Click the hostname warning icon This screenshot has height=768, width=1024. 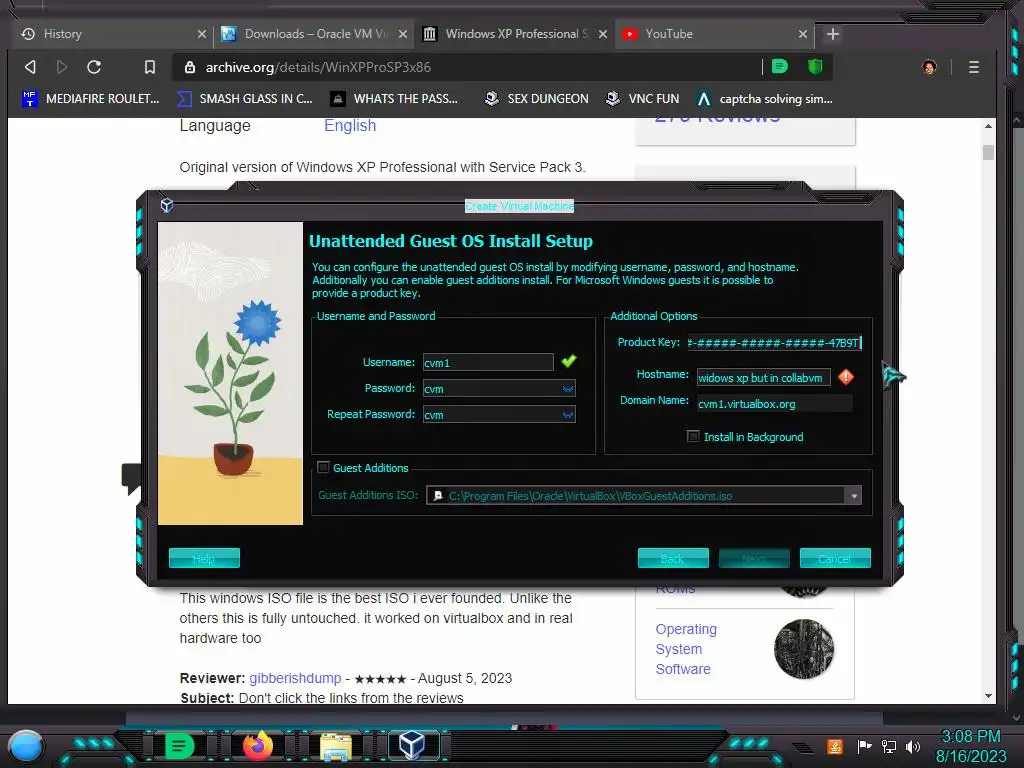coord(846,377)
